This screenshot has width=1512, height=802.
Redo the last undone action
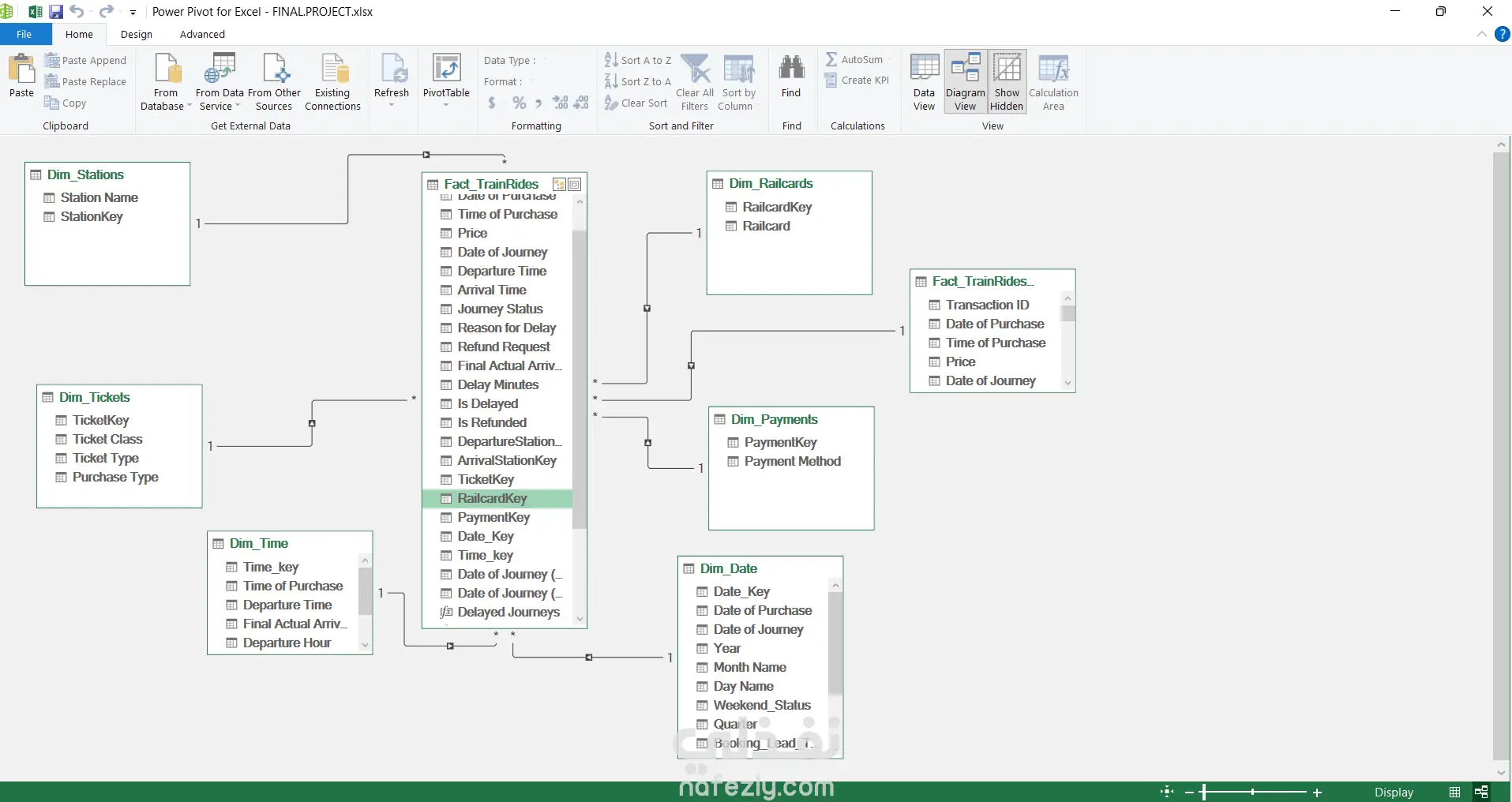106,12
